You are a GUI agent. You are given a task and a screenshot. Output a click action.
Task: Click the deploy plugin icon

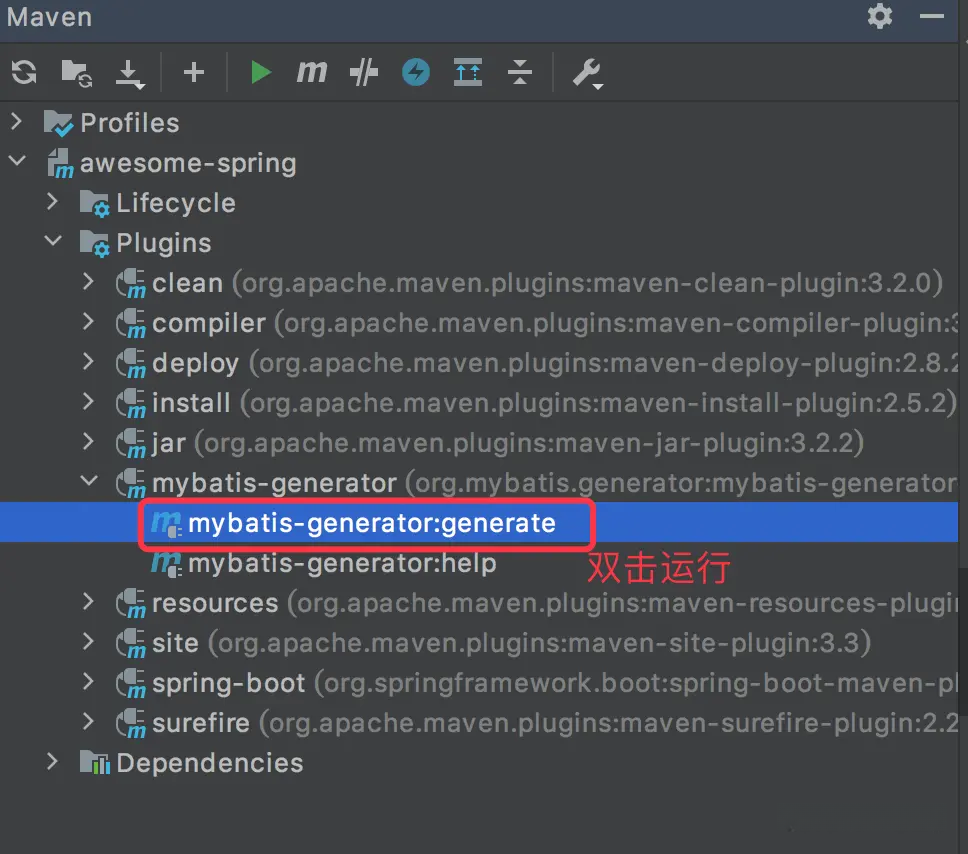(131, 364)
